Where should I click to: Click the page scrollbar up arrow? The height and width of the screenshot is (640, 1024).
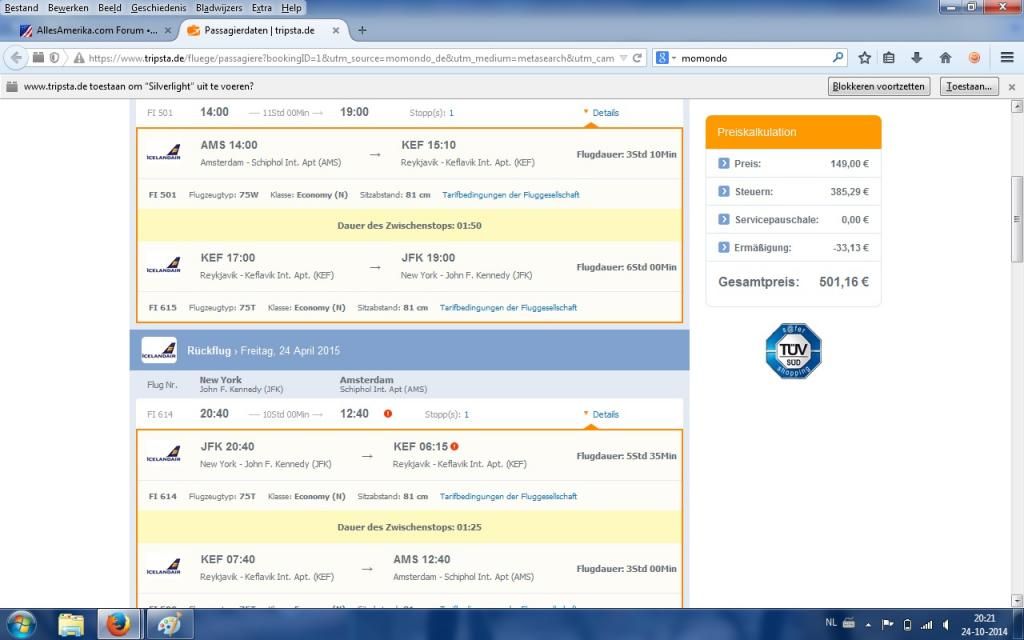pyautogui.click(x=1016, y=106)
